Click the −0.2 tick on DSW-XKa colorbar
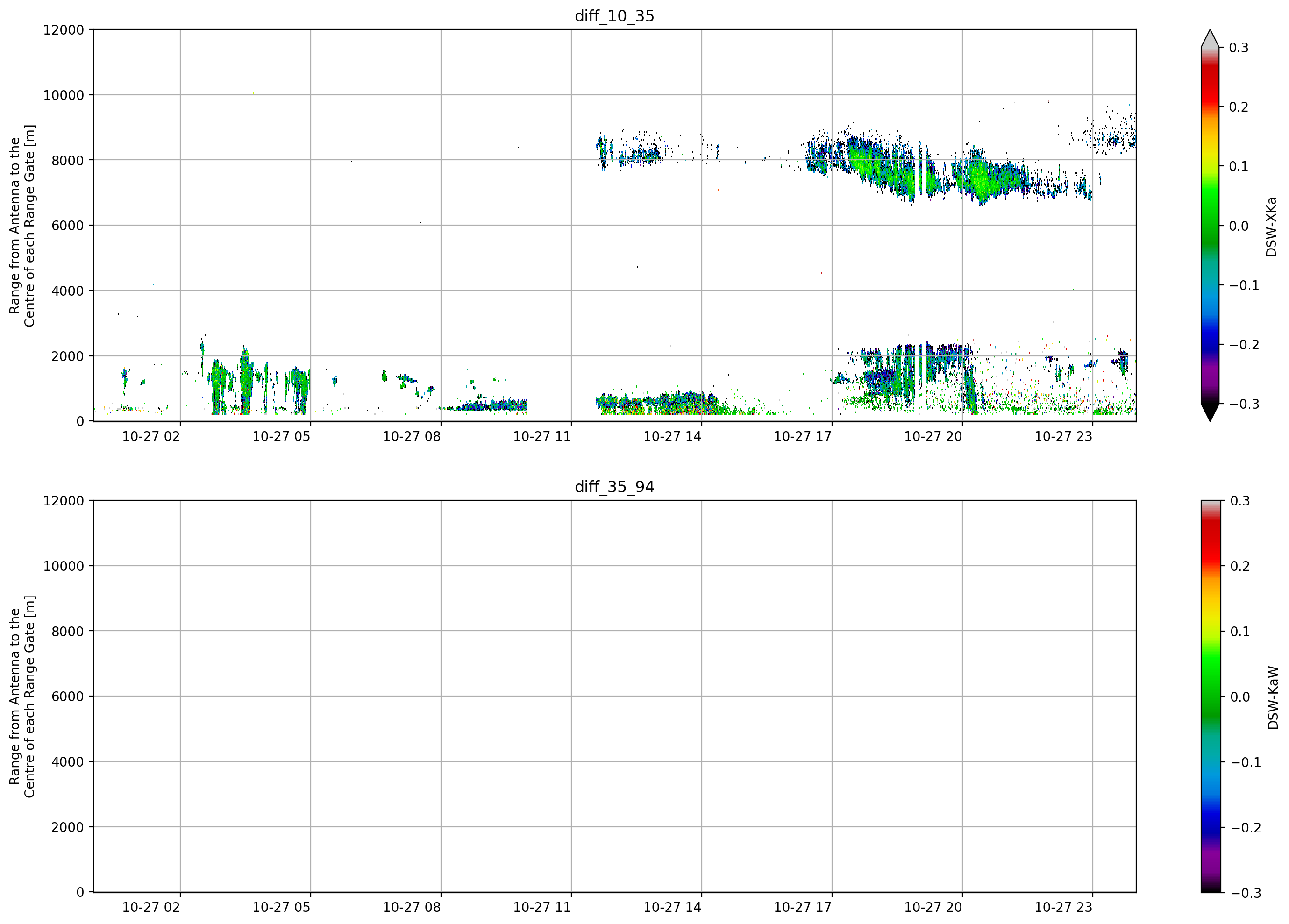Screen dimensions: 1289x924 [1244, 345]
